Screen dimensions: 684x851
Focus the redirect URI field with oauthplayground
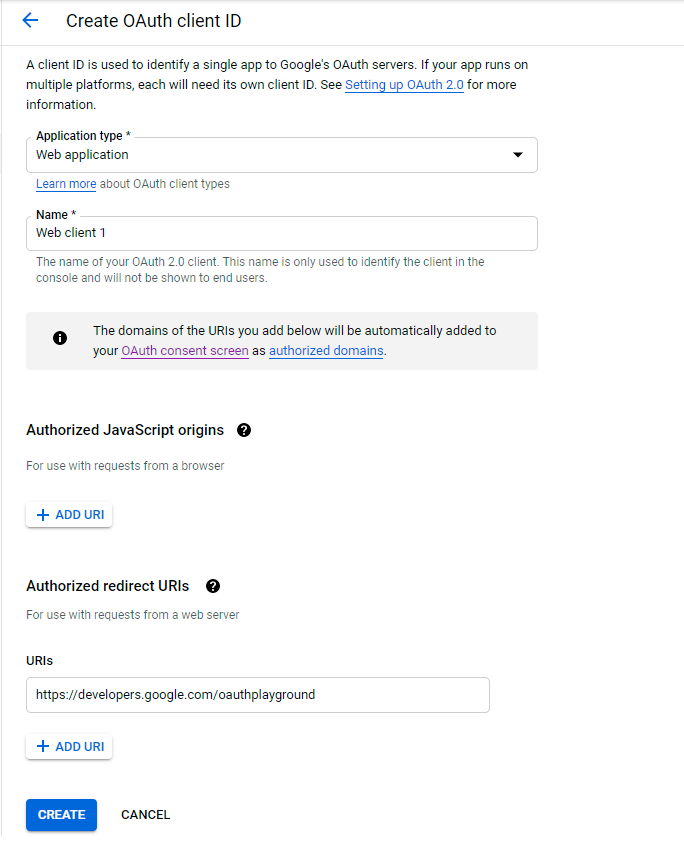pos(257,695)
